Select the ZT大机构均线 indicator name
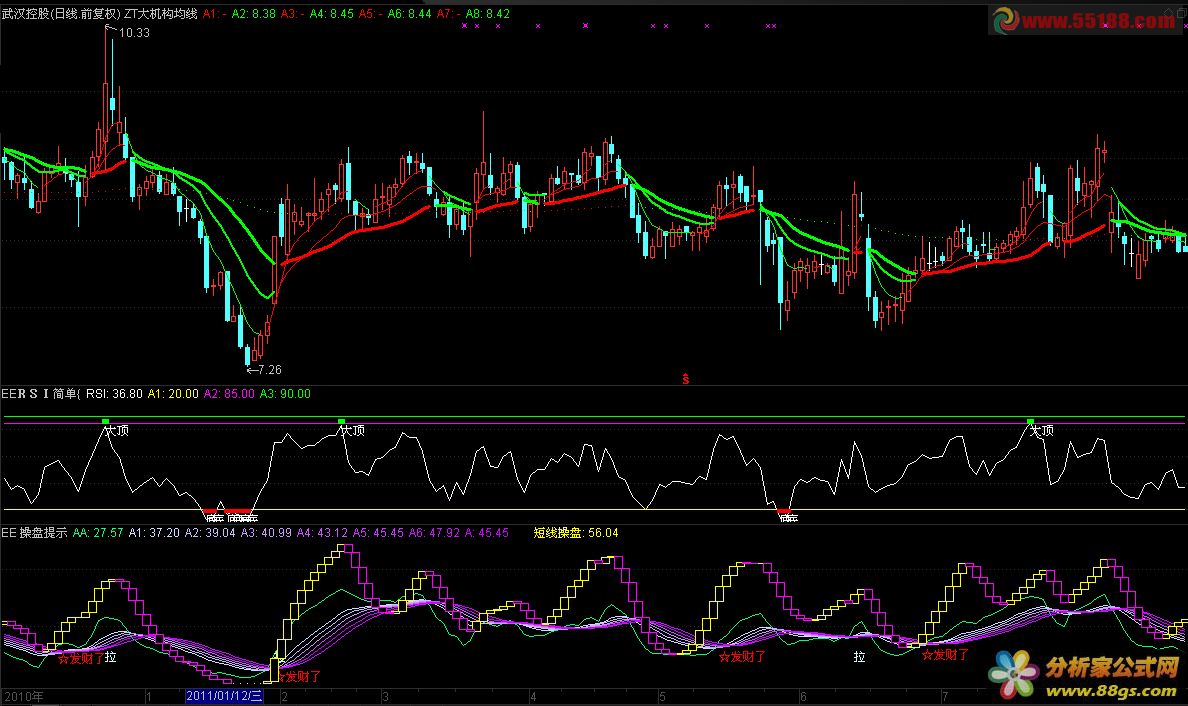 point(161,14)
